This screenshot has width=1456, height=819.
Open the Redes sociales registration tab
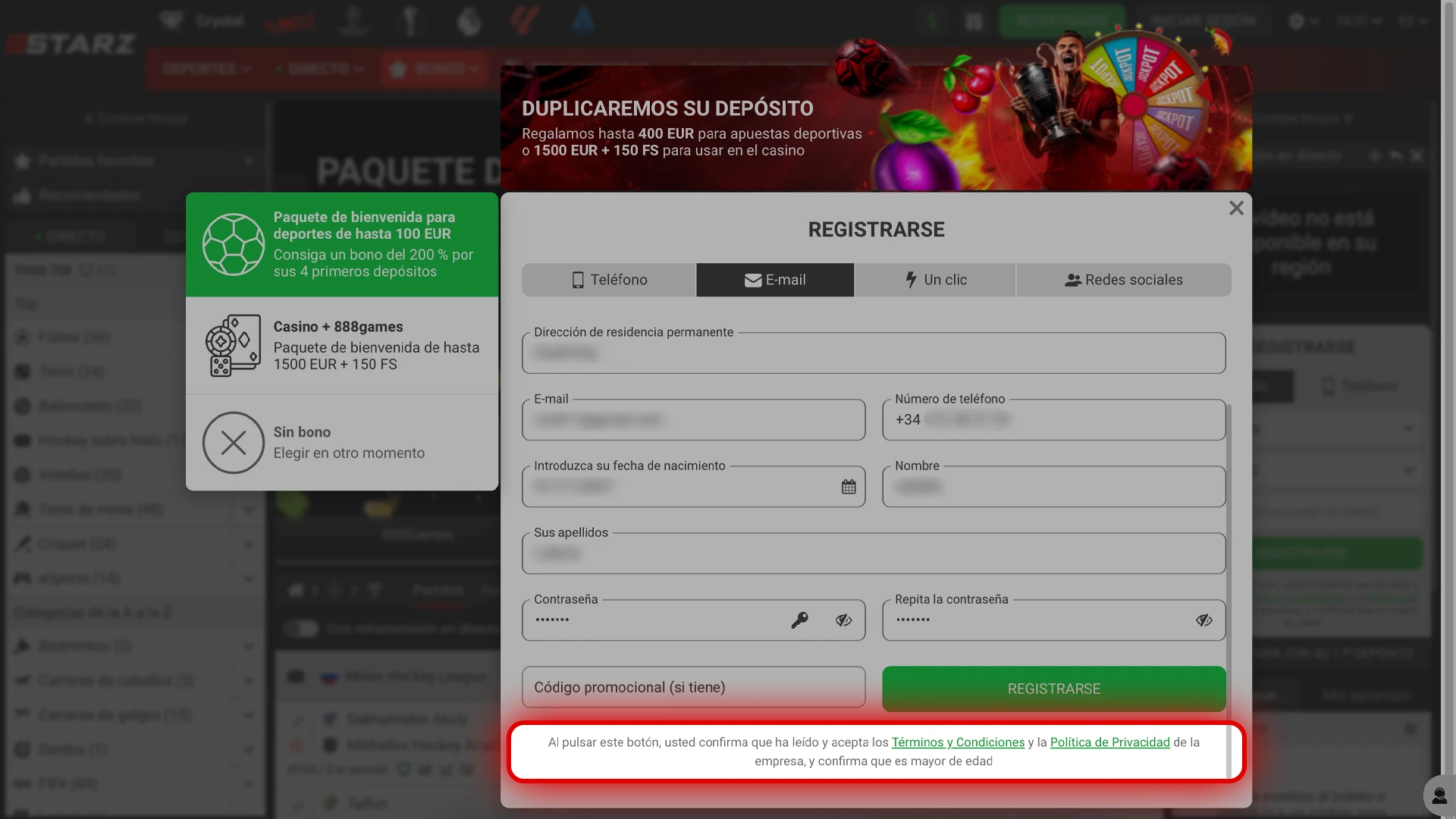point(1123,280)
